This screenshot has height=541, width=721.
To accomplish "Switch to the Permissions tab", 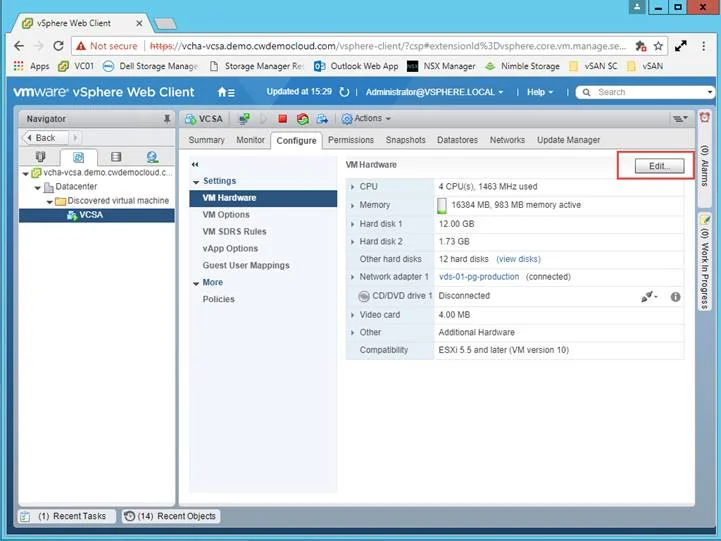I will (351, 140).
